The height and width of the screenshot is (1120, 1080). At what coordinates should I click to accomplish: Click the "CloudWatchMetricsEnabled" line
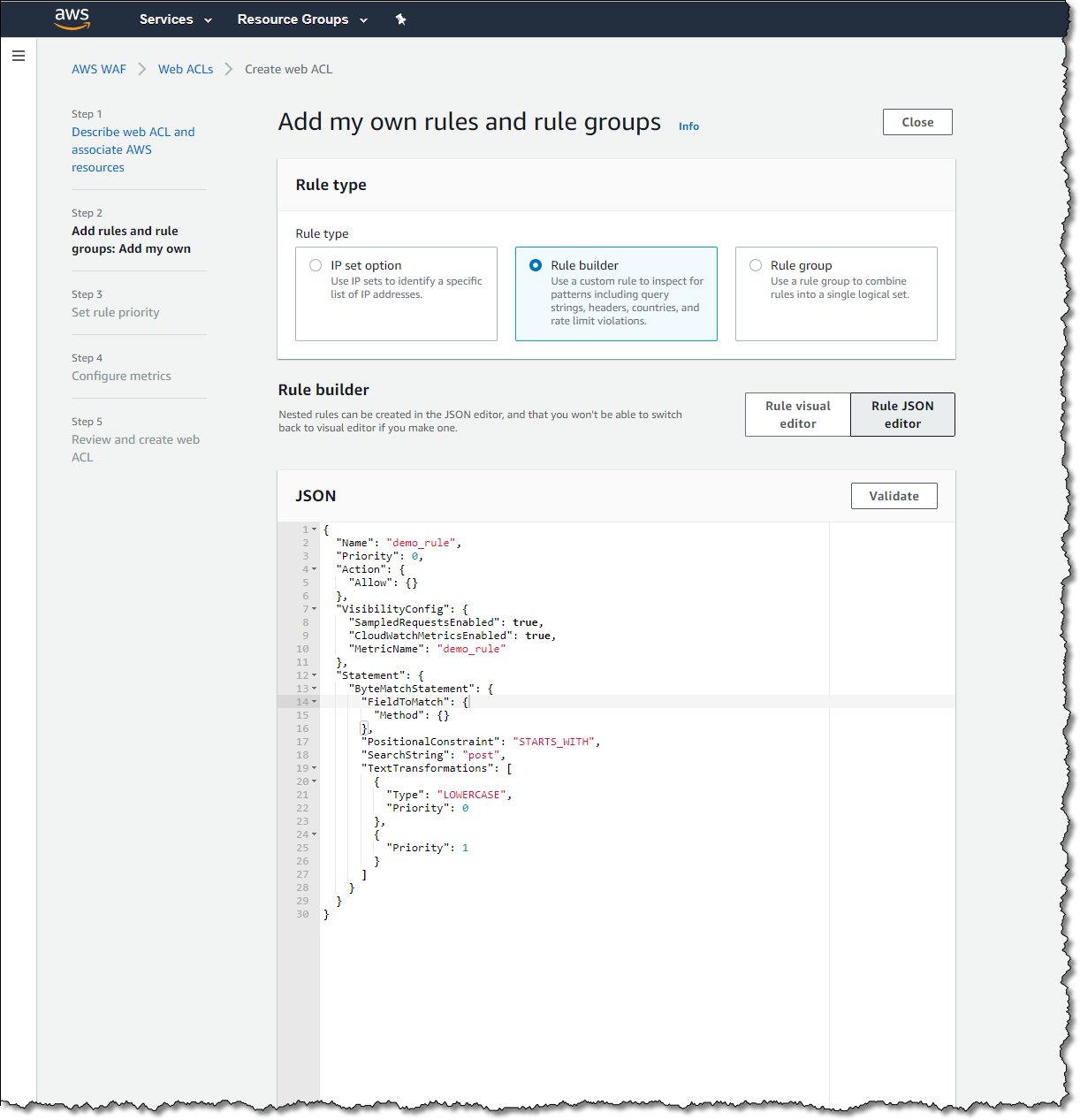click(453, 636)
